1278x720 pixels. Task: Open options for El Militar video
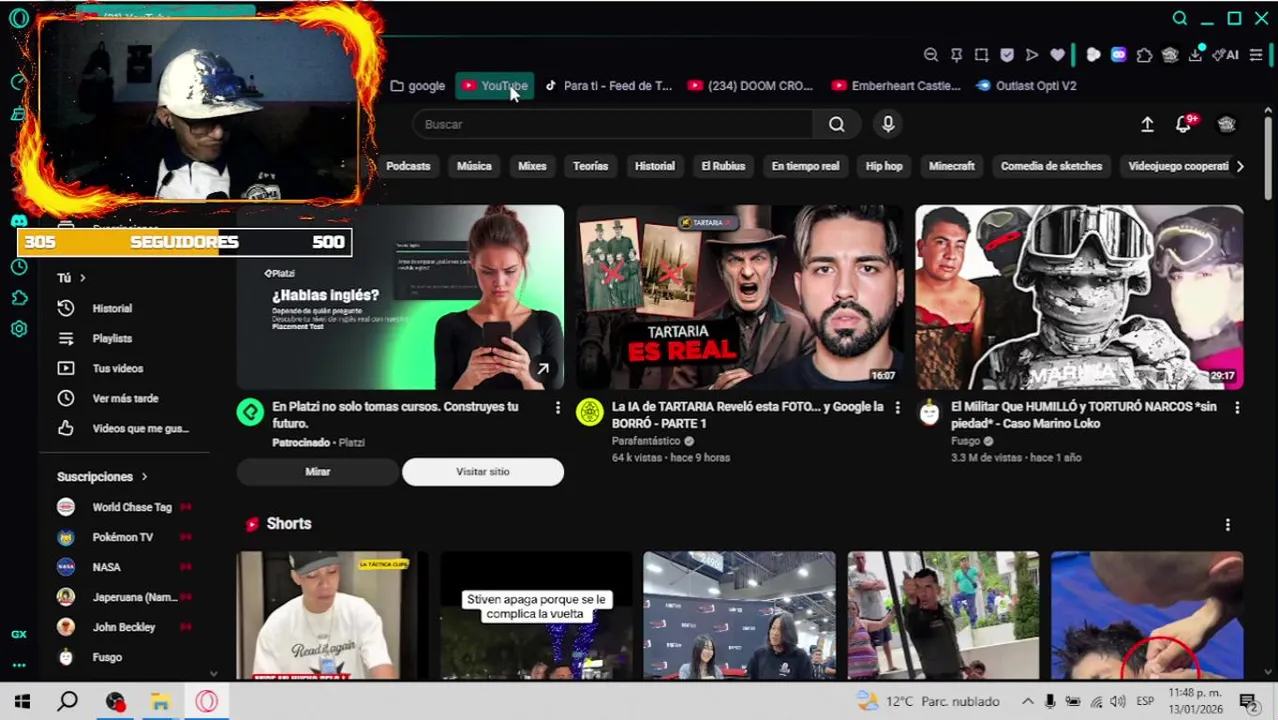(1237, 407)
